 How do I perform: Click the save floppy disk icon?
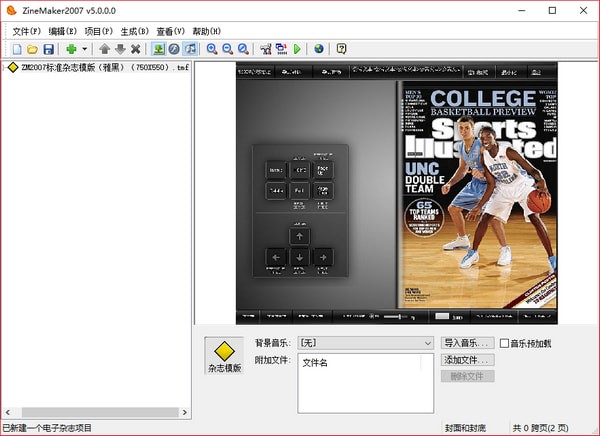tap(48, 49)
